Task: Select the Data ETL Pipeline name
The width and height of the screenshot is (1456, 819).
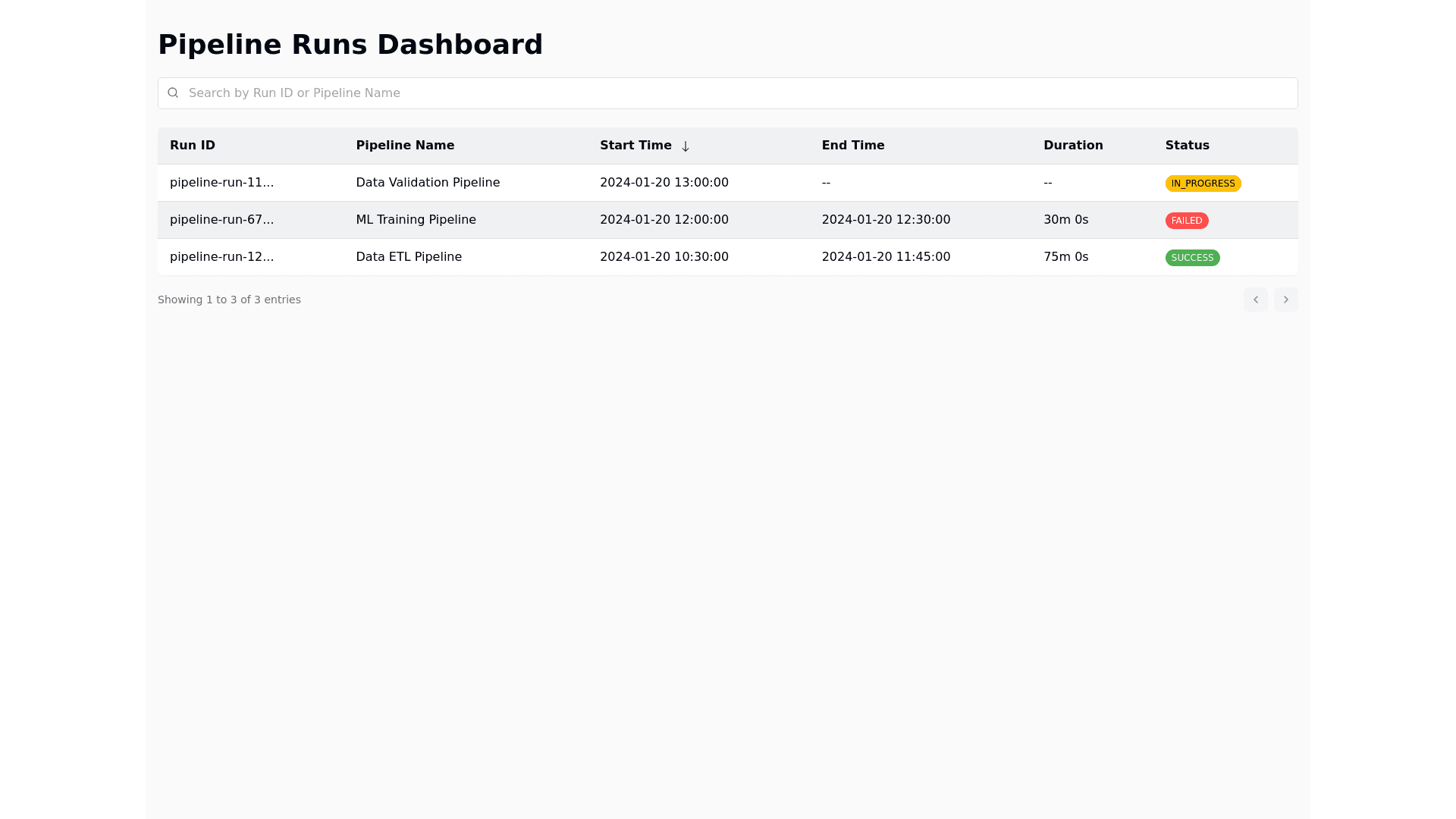Action: click(409, 257)
